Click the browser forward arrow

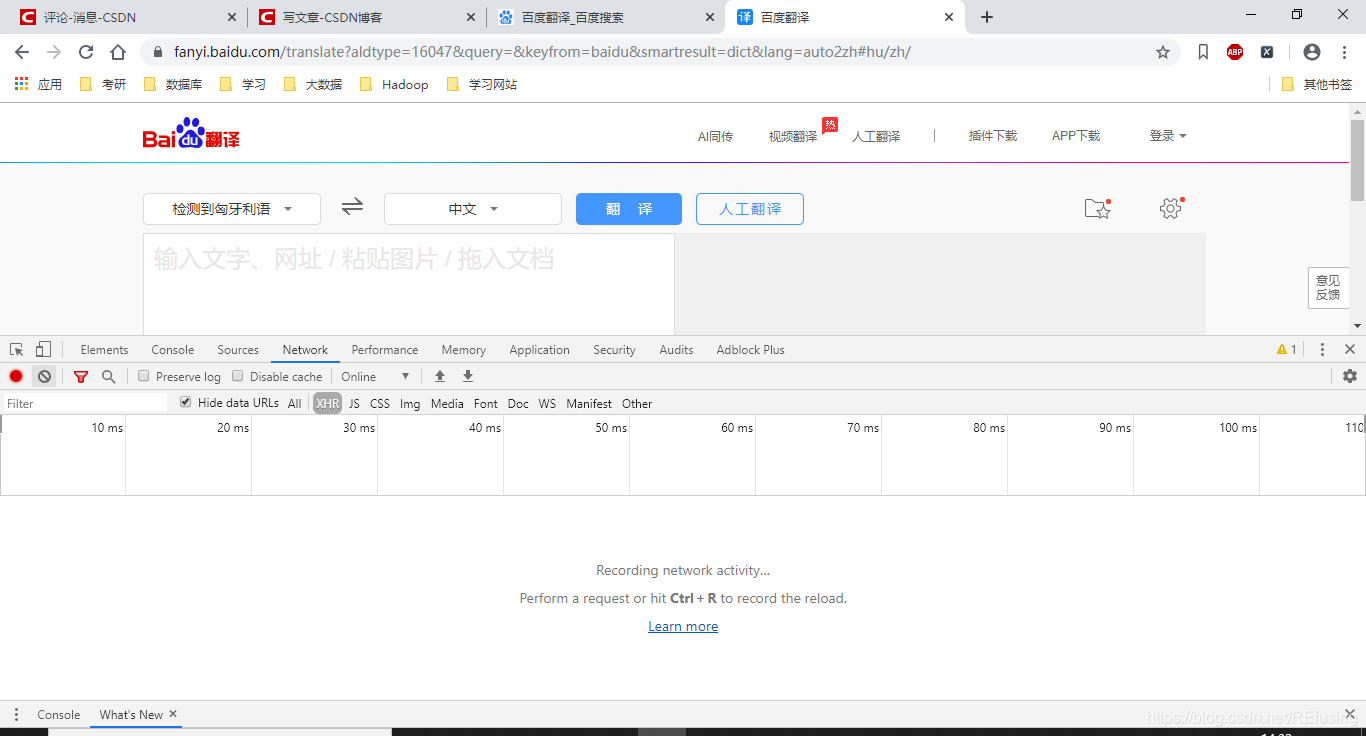[54, 52]
